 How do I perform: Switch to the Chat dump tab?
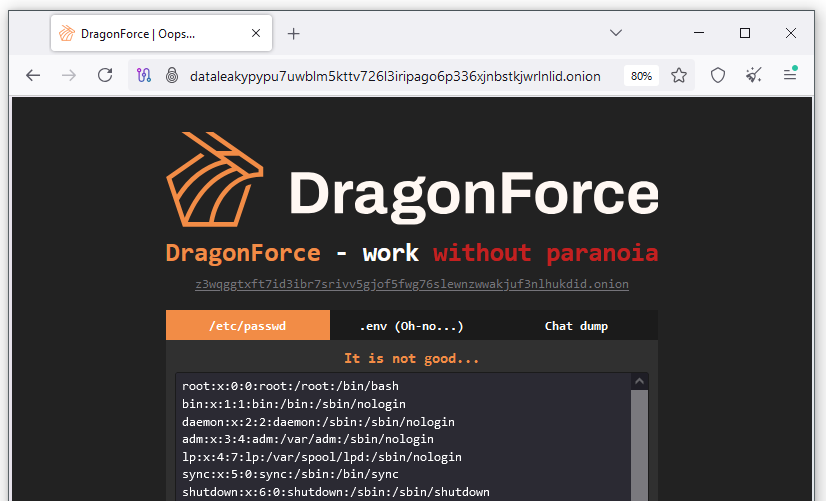coord(576,326)
